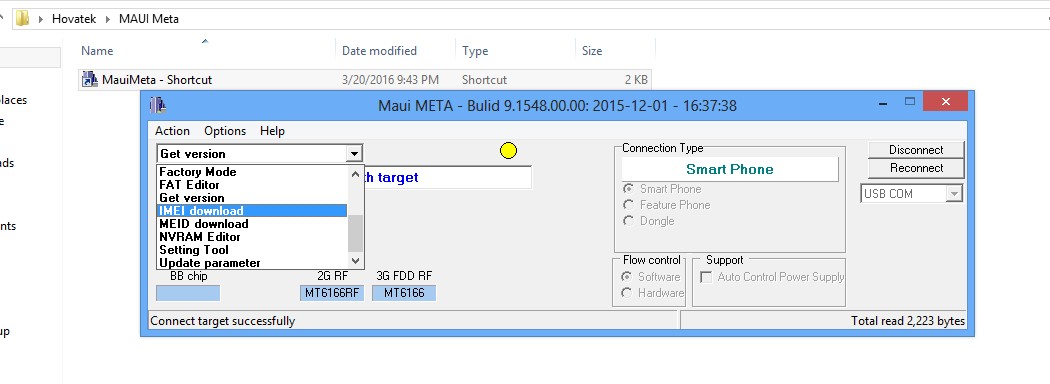
Task: Select Hardware flow control option
Action: [x=627, y=293]
